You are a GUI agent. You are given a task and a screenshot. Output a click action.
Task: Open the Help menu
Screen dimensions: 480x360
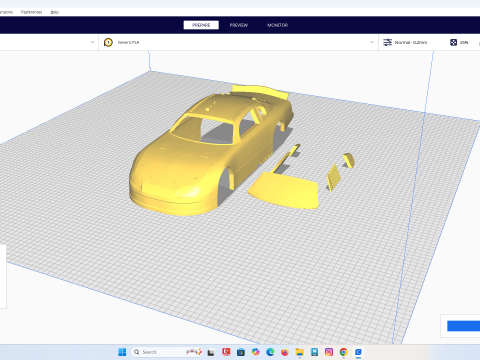[55, 12]
